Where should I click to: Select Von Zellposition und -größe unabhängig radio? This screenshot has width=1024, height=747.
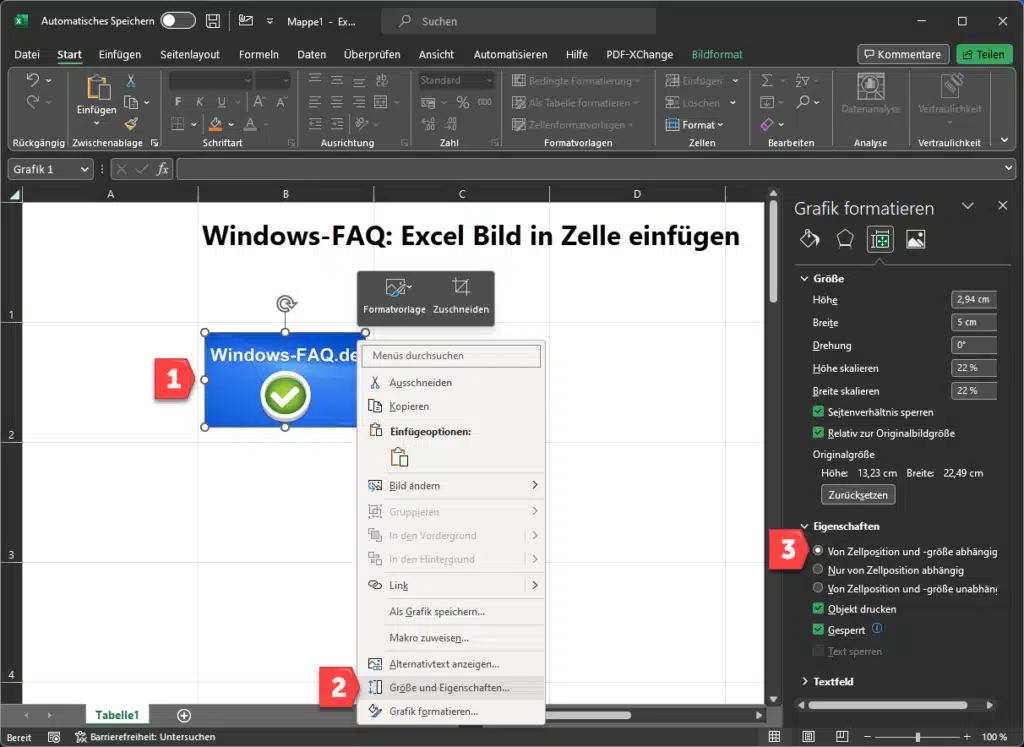click(x=818, y=588)
